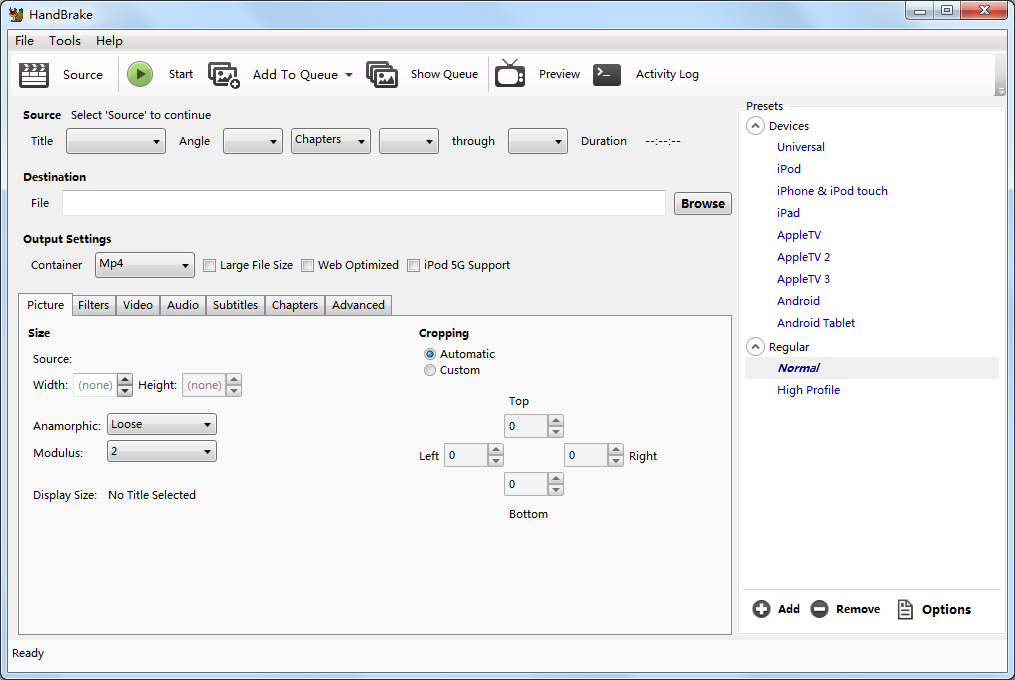
Task: Select the iPod preset
Action: coord(788,169)
